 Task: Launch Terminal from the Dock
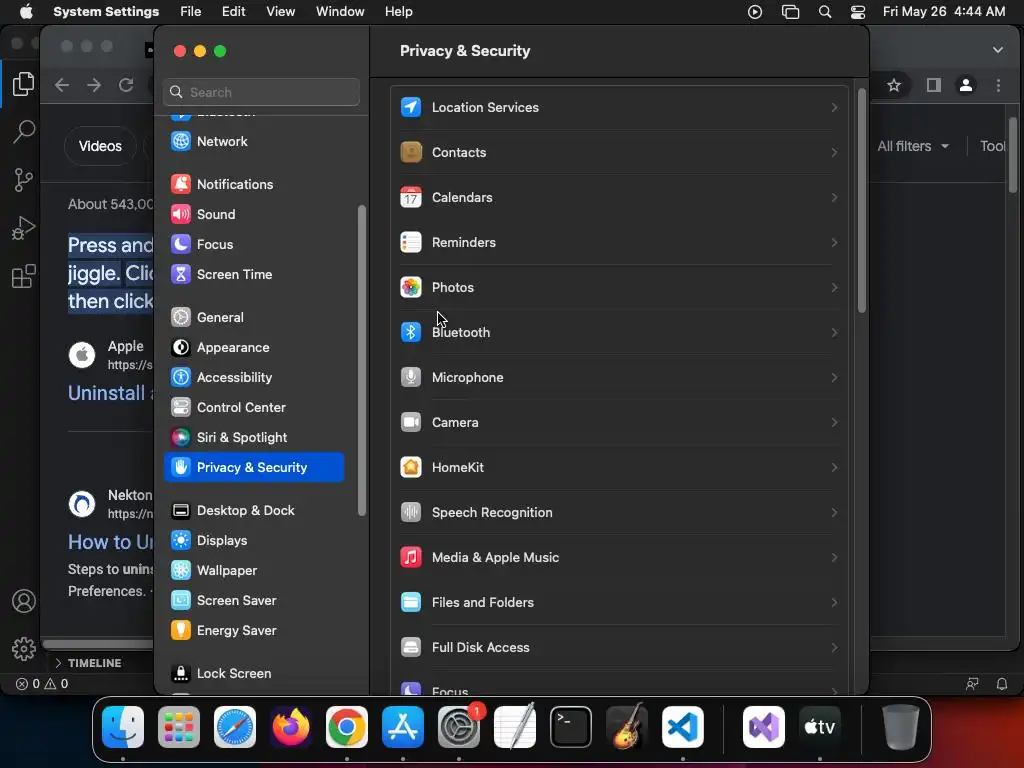click(571, 726)
